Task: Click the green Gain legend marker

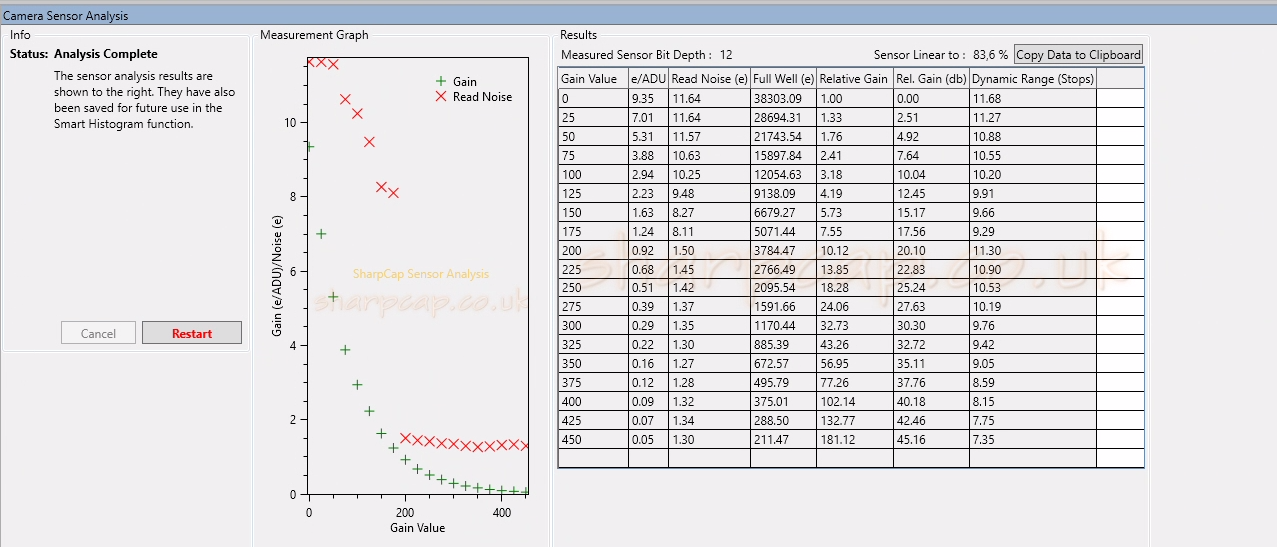Action: [440, 81]
